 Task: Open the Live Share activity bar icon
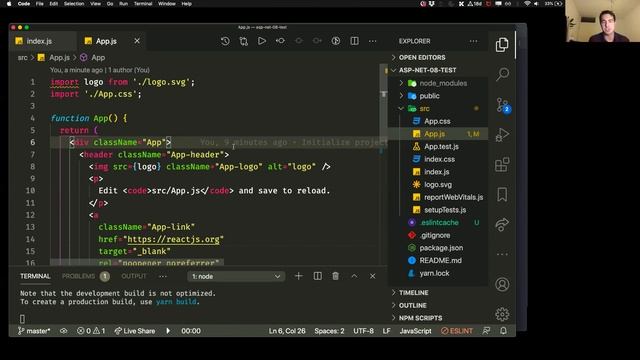[x=502, y=224]
